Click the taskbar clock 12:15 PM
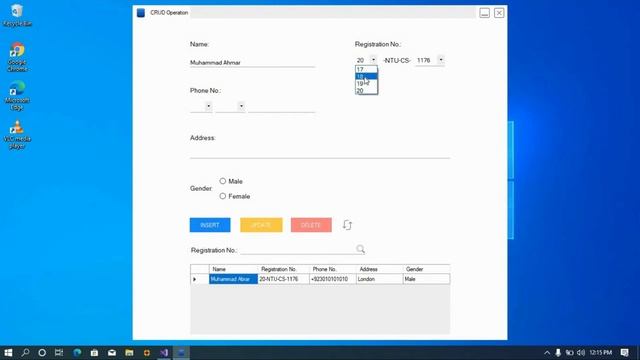640x360 pixels. click(600, 353)
